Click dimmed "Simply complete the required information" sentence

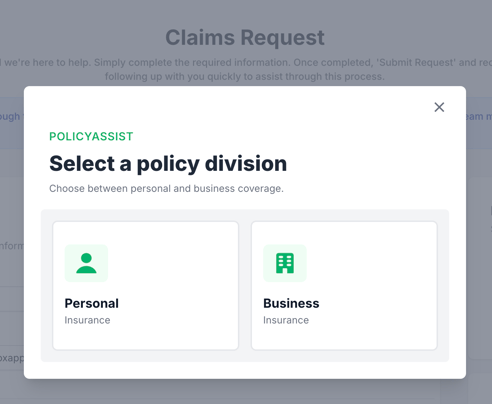tap(192, 62)
